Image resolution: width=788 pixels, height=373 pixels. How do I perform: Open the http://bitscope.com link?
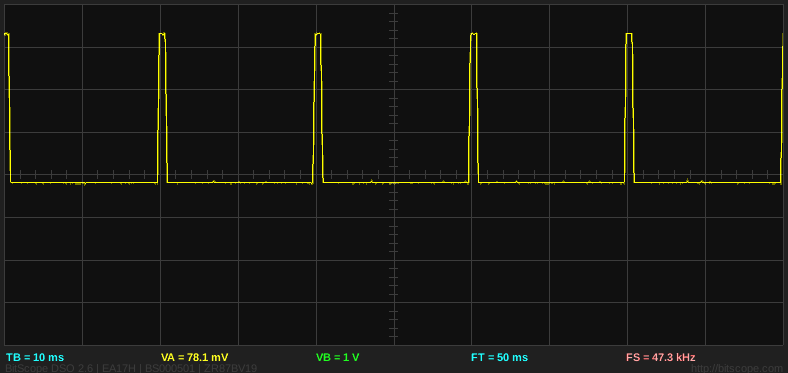(x=738, y=369)
